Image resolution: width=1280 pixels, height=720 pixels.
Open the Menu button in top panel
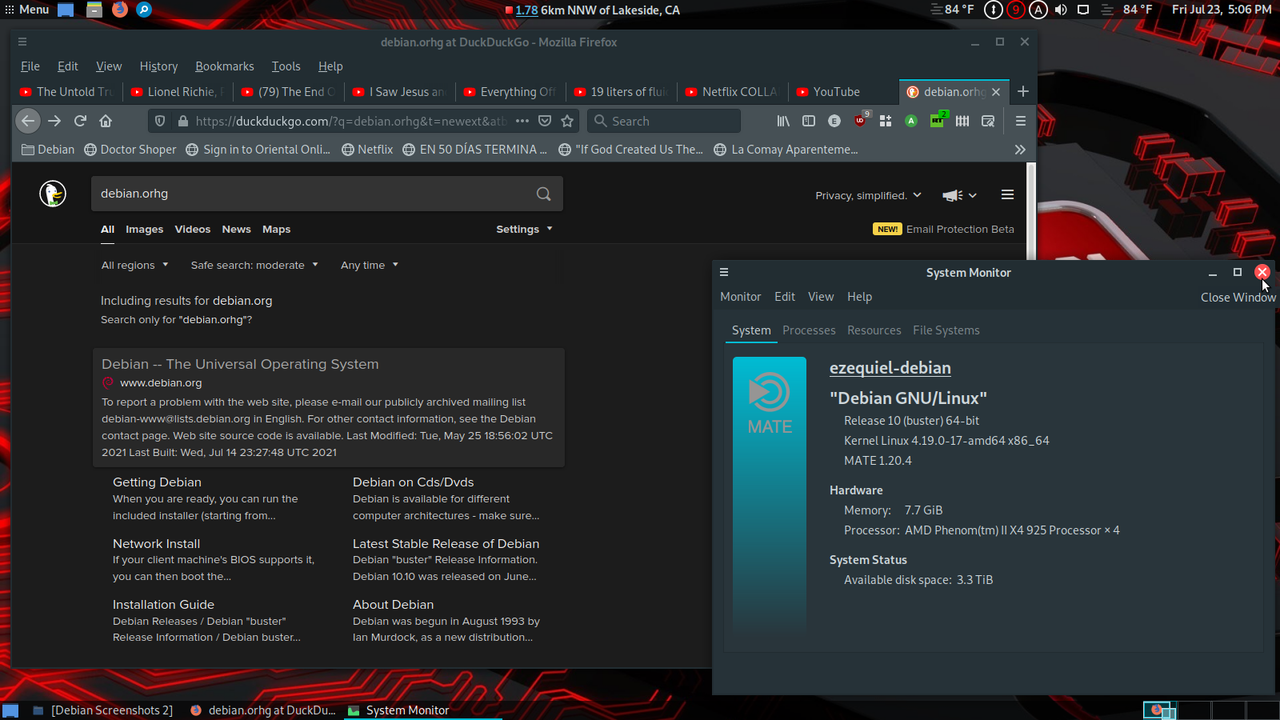point(26,9)
